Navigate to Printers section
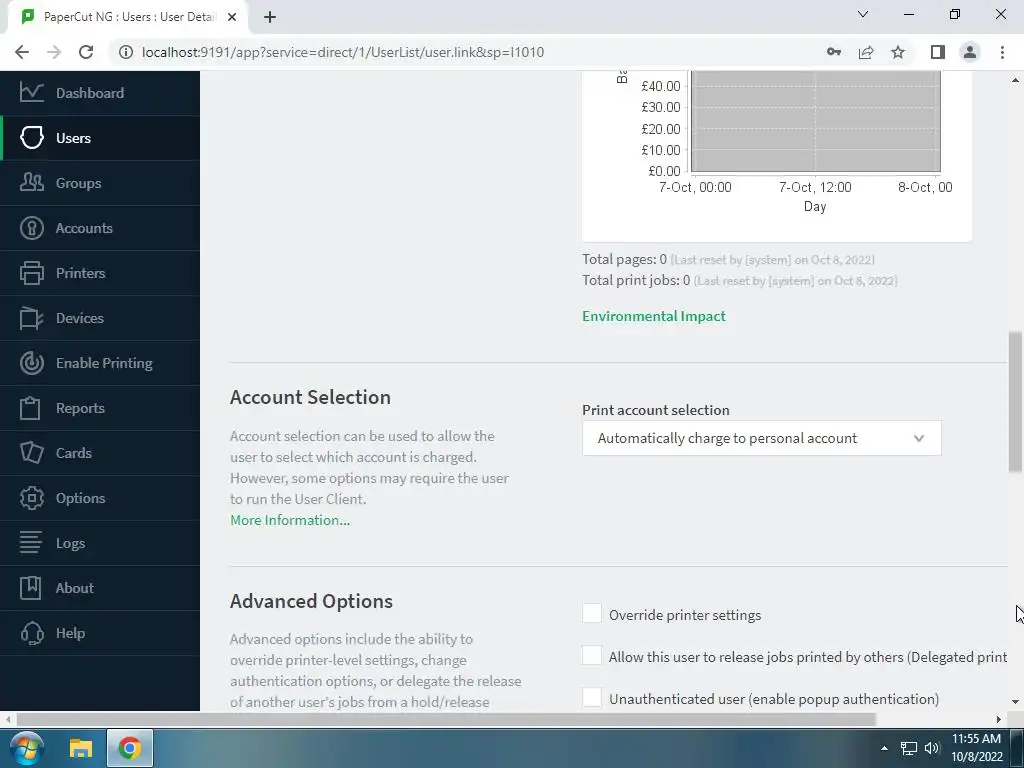 pyautogui.click(x=80, y=273)
